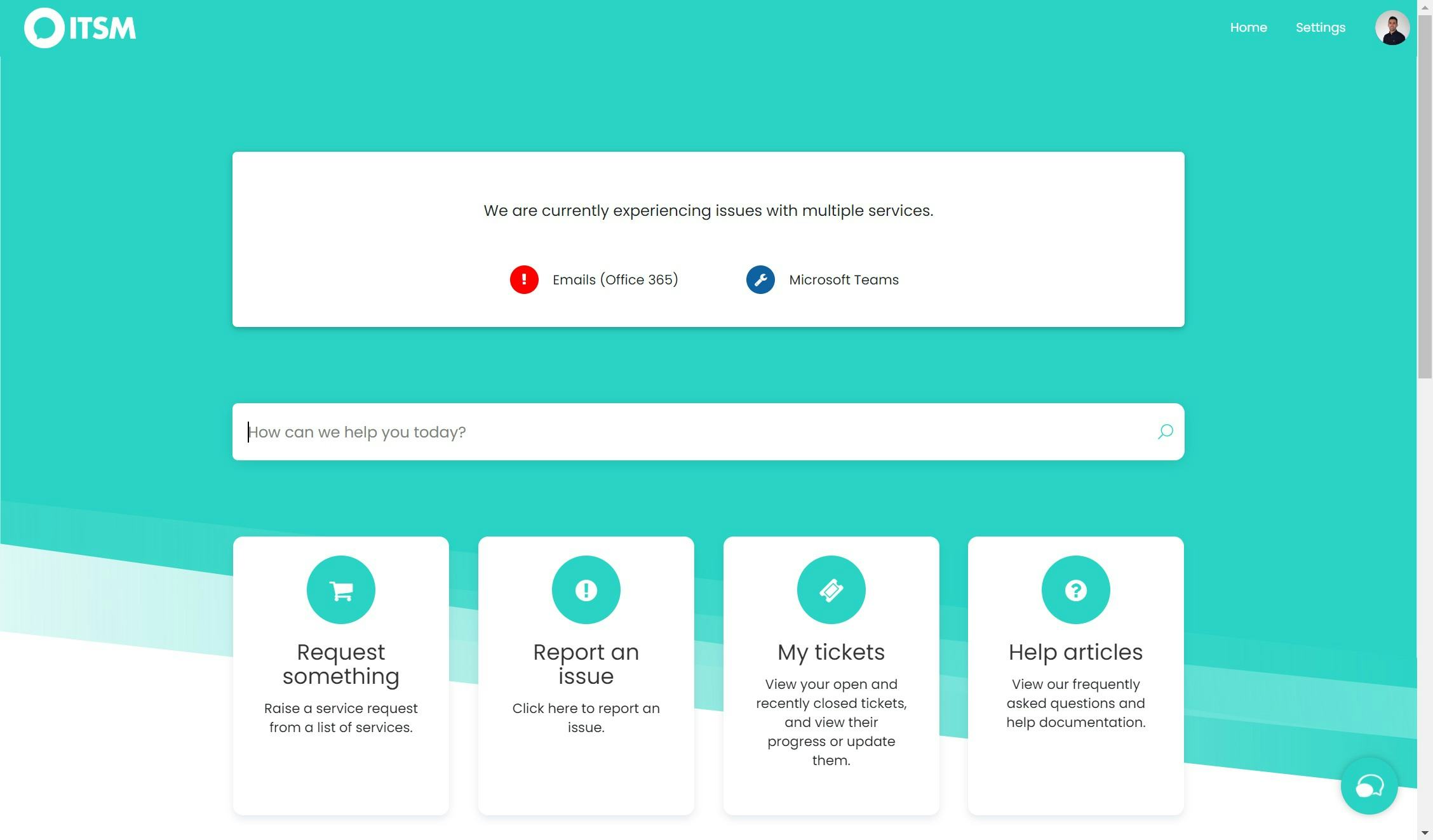
Task: Open the live chat bubble button
Action: click(1369, 786)
